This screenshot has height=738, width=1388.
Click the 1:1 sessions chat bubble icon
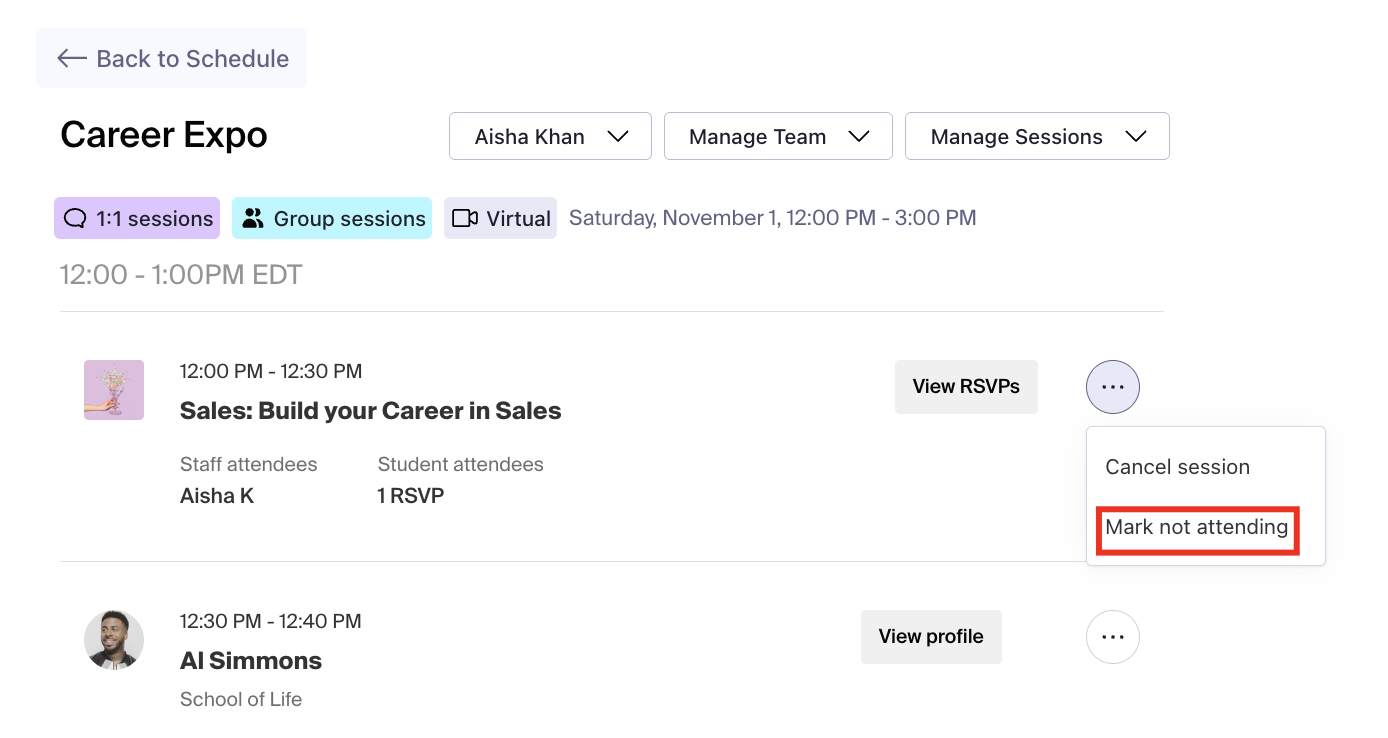tap(75, 218)
